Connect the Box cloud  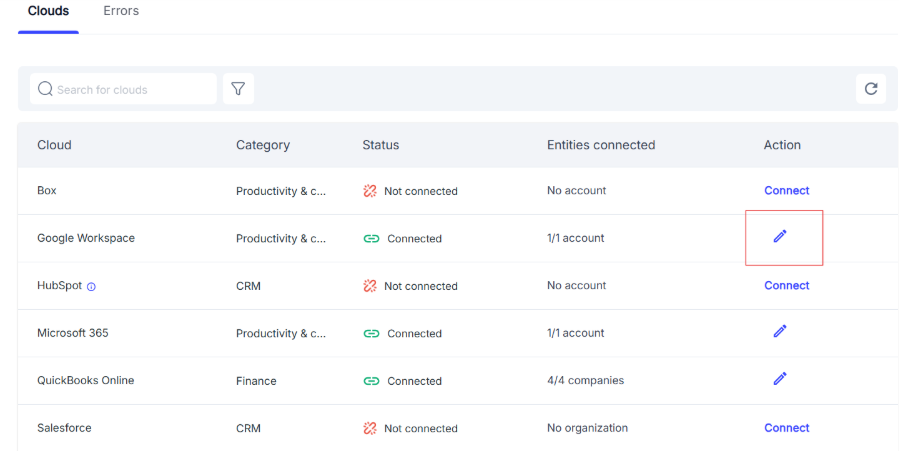point(786,191)
